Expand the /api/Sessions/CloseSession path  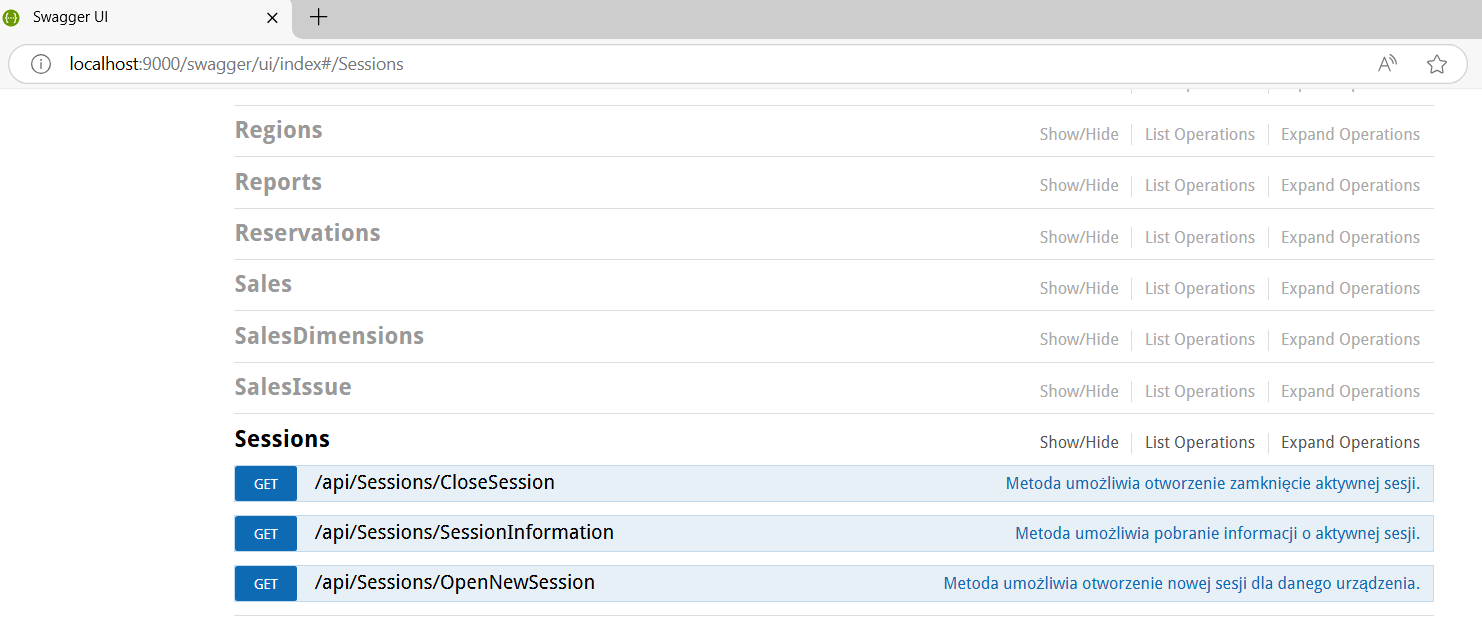(434, 483)
